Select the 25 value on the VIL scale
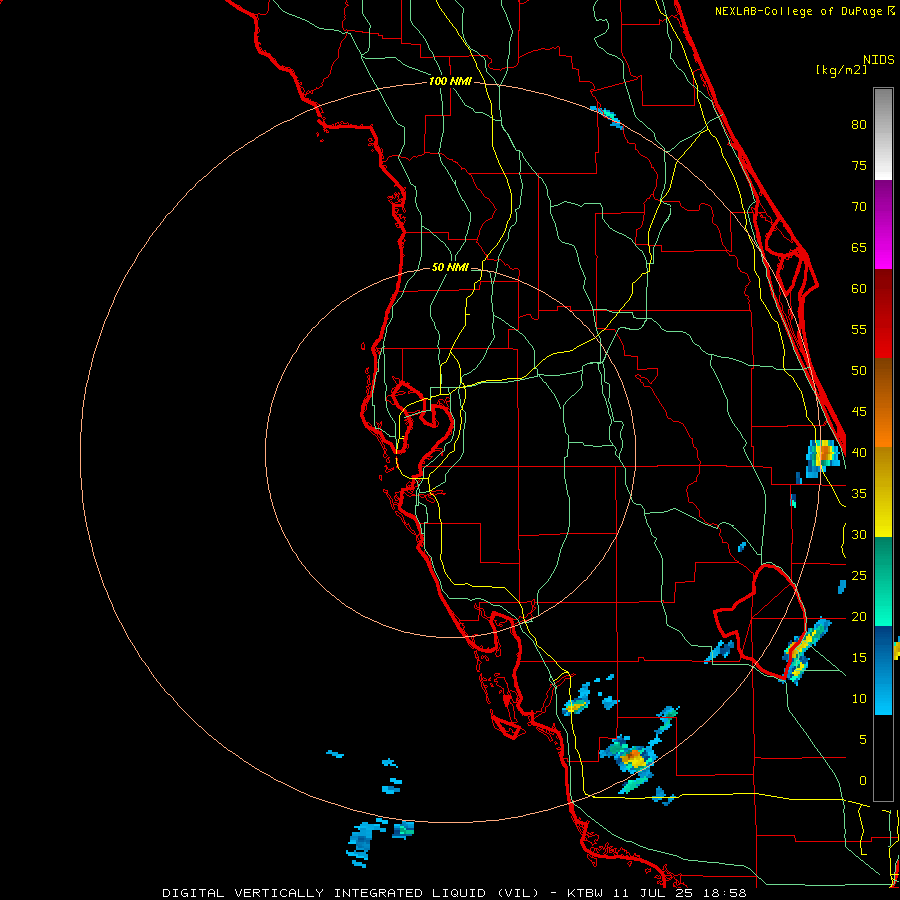Viewport: 900px width, 900px height. [x=859, y=576]
